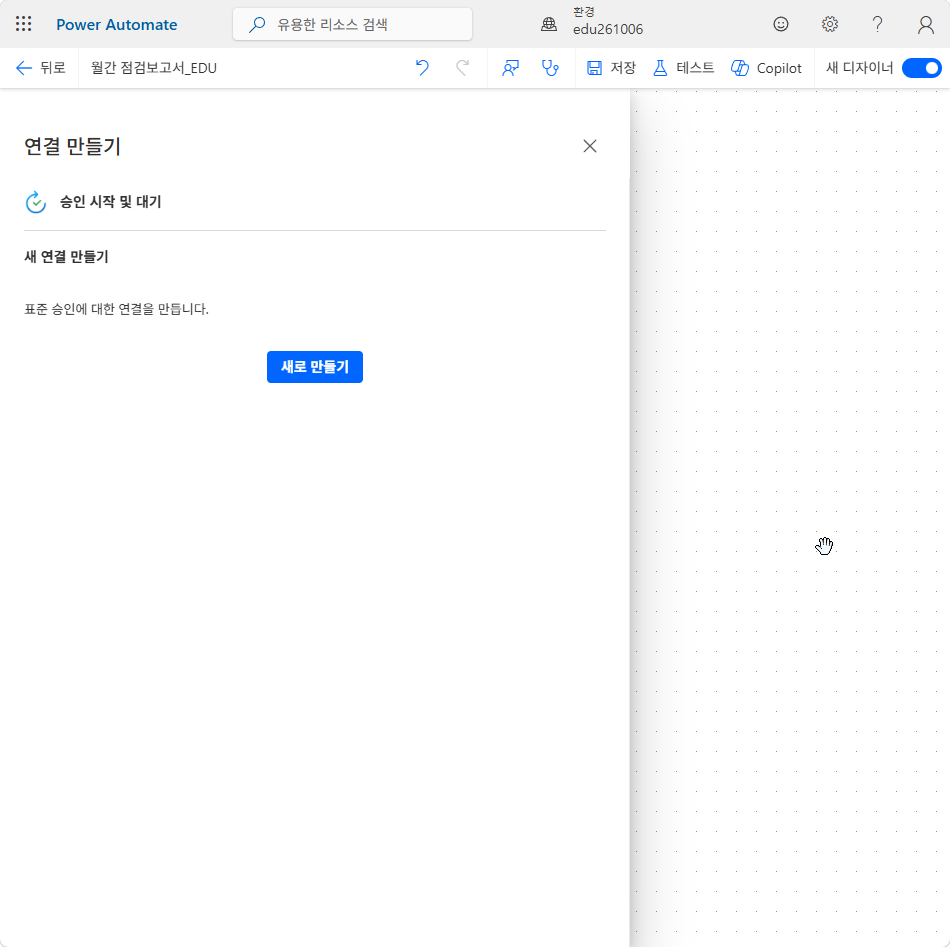Close the 연결 만들기 panel
This screenshot has height=947, width=950.
coord(590,146)
